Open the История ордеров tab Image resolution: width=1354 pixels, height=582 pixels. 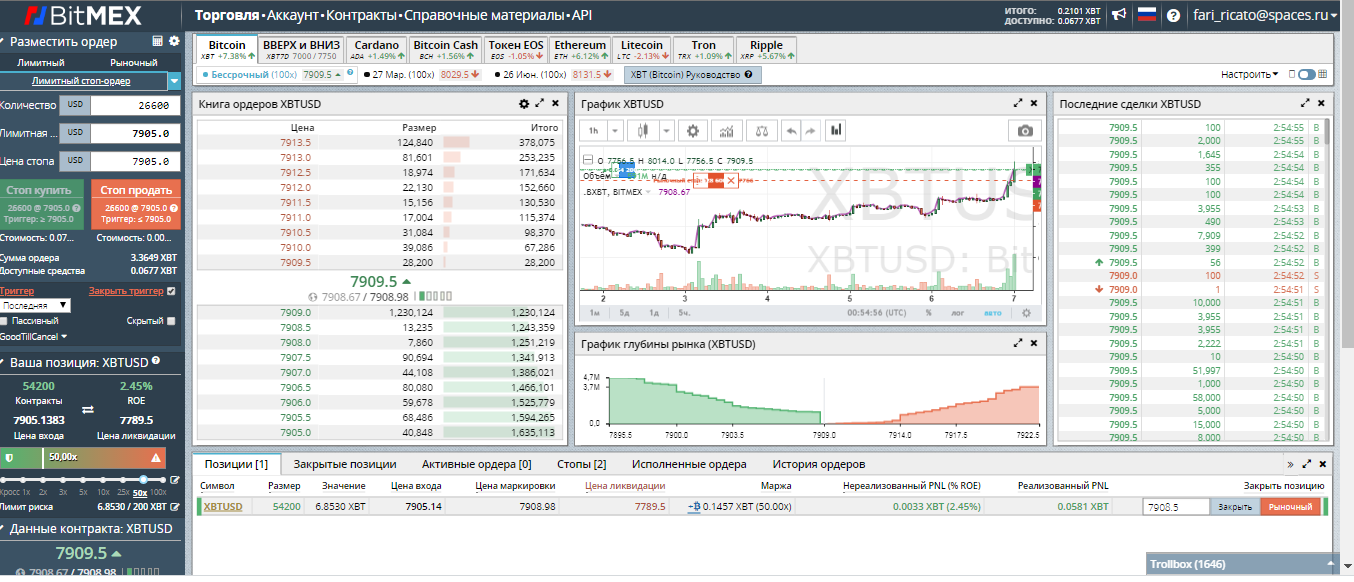pyautogui.click(x=819, y=464)
